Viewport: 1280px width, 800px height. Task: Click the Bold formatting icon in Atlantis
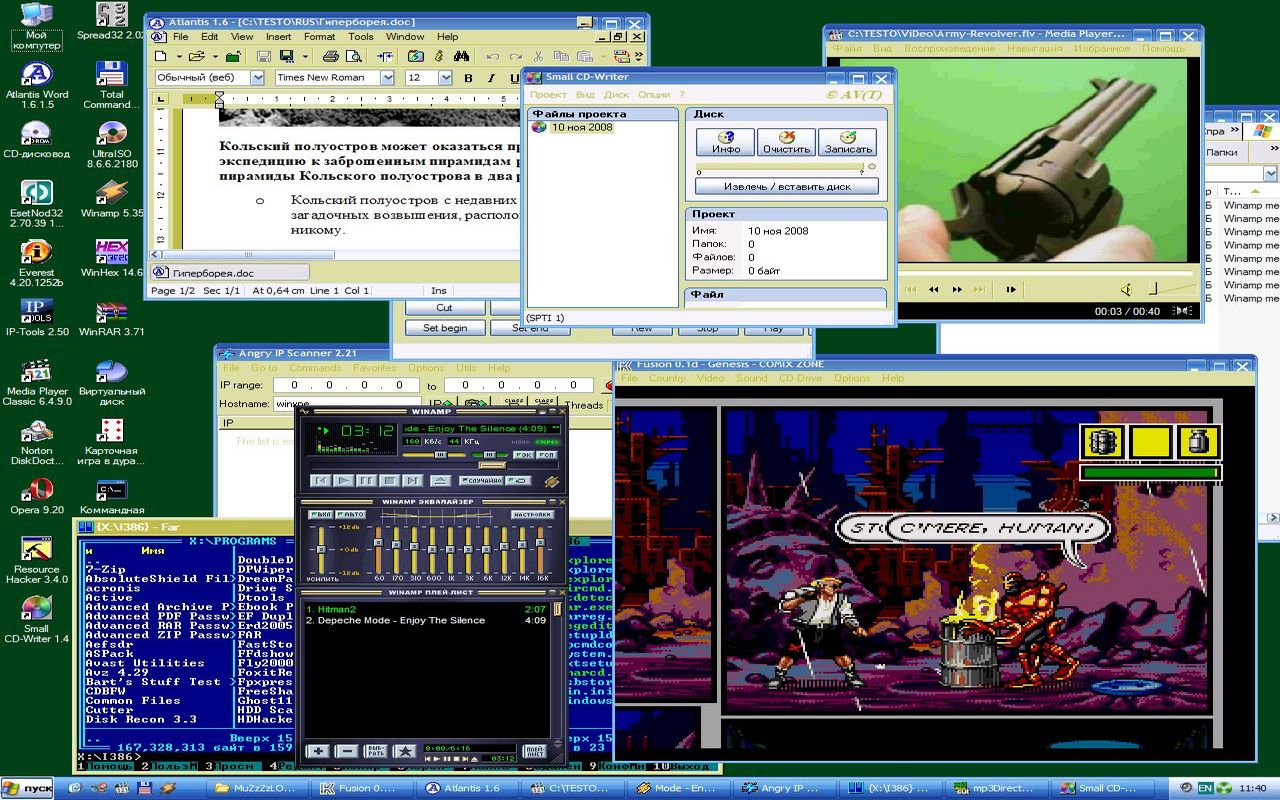468,78
